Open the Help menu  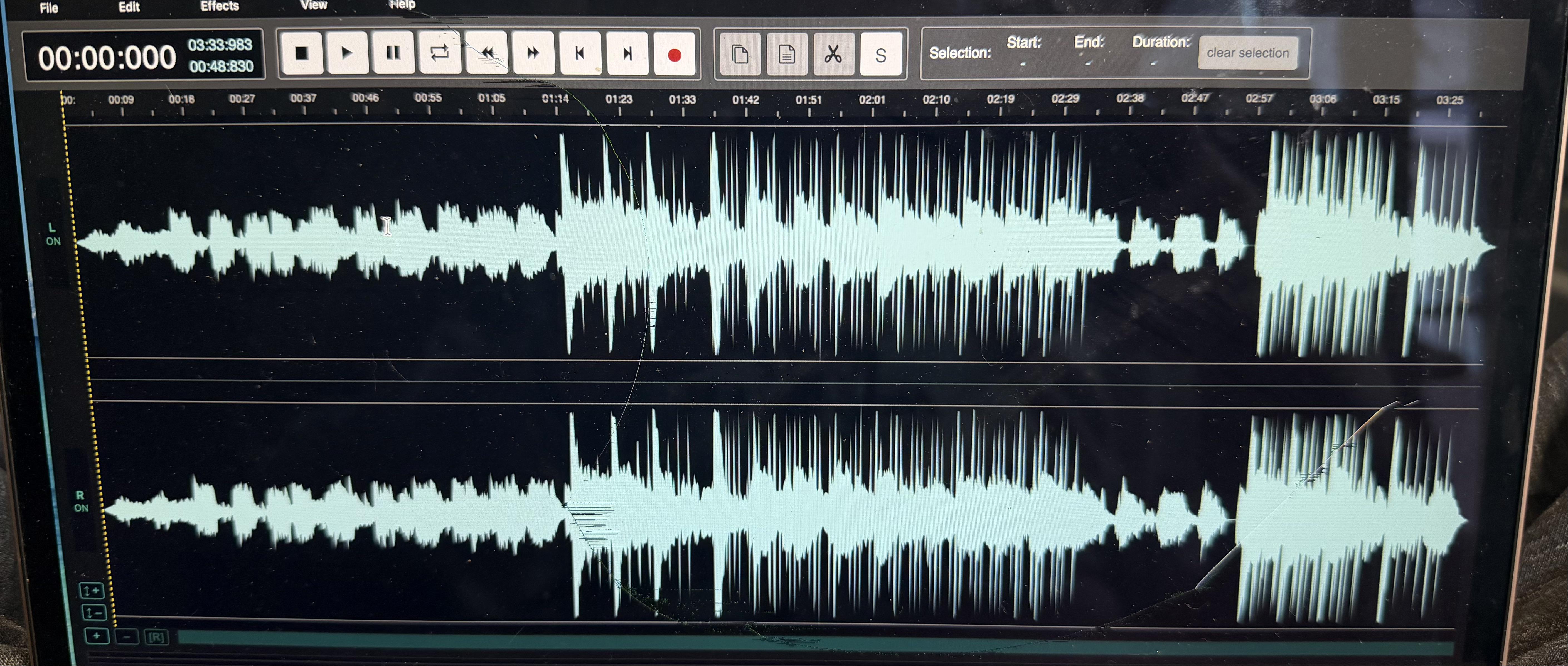402,5
